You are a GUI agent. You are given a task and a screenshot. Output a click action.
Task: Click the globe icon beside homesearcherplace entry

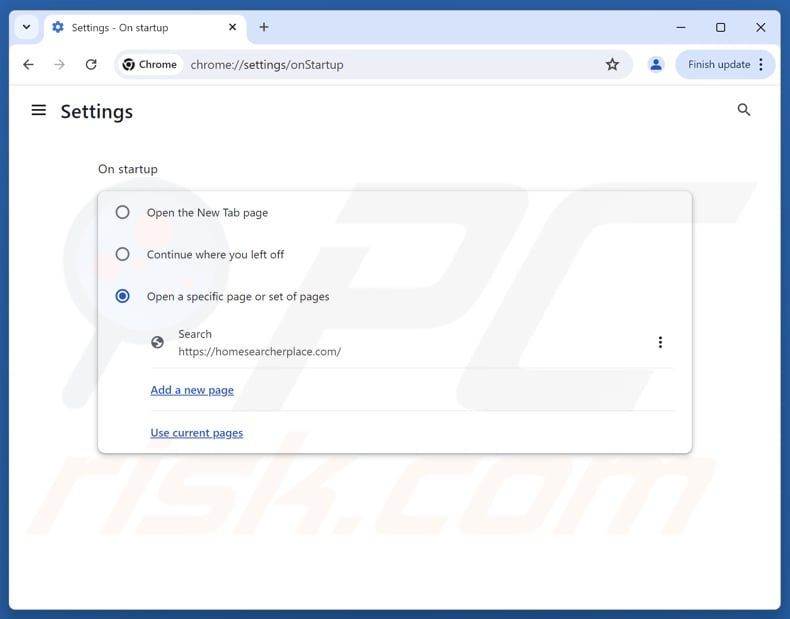pos(157,342)
